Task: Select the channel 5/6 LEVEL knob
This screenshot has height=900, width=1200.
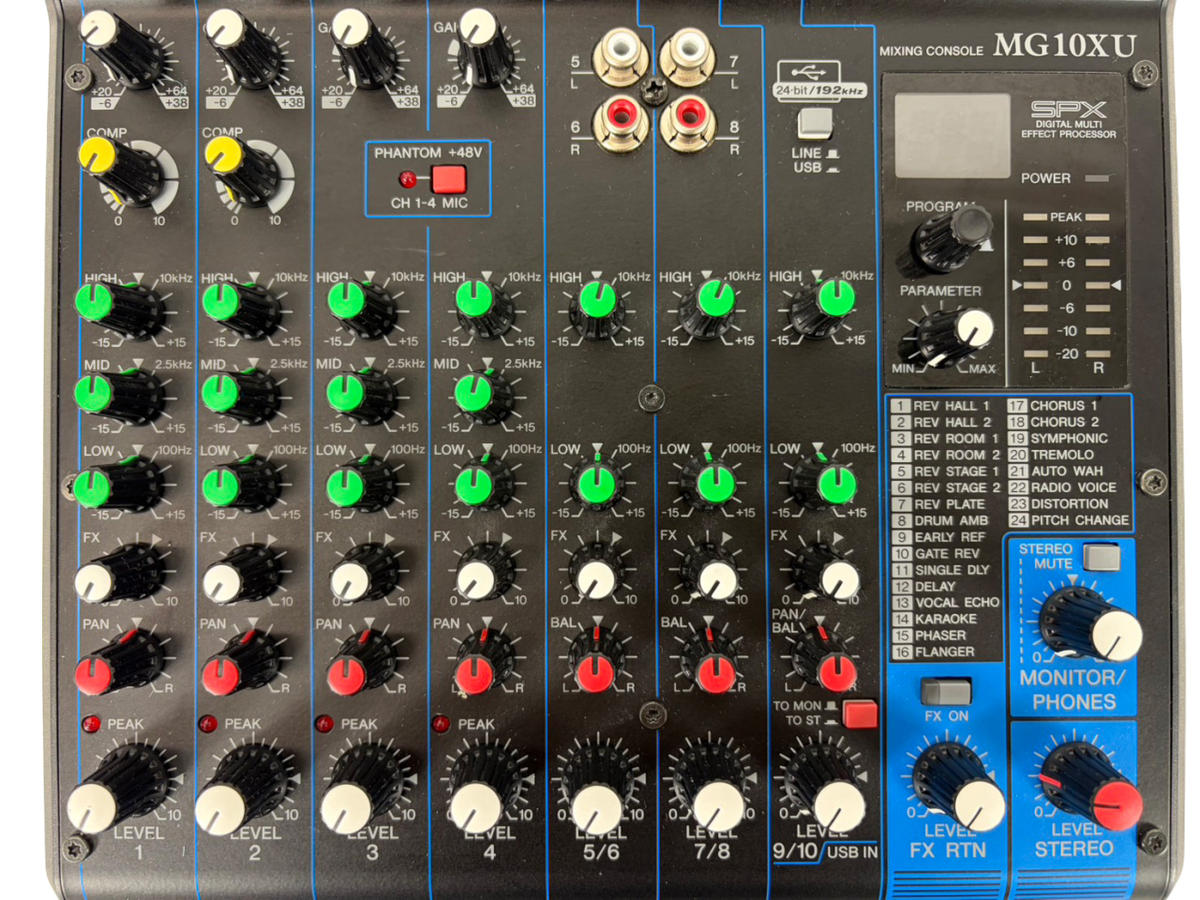Action: [598, 790]
